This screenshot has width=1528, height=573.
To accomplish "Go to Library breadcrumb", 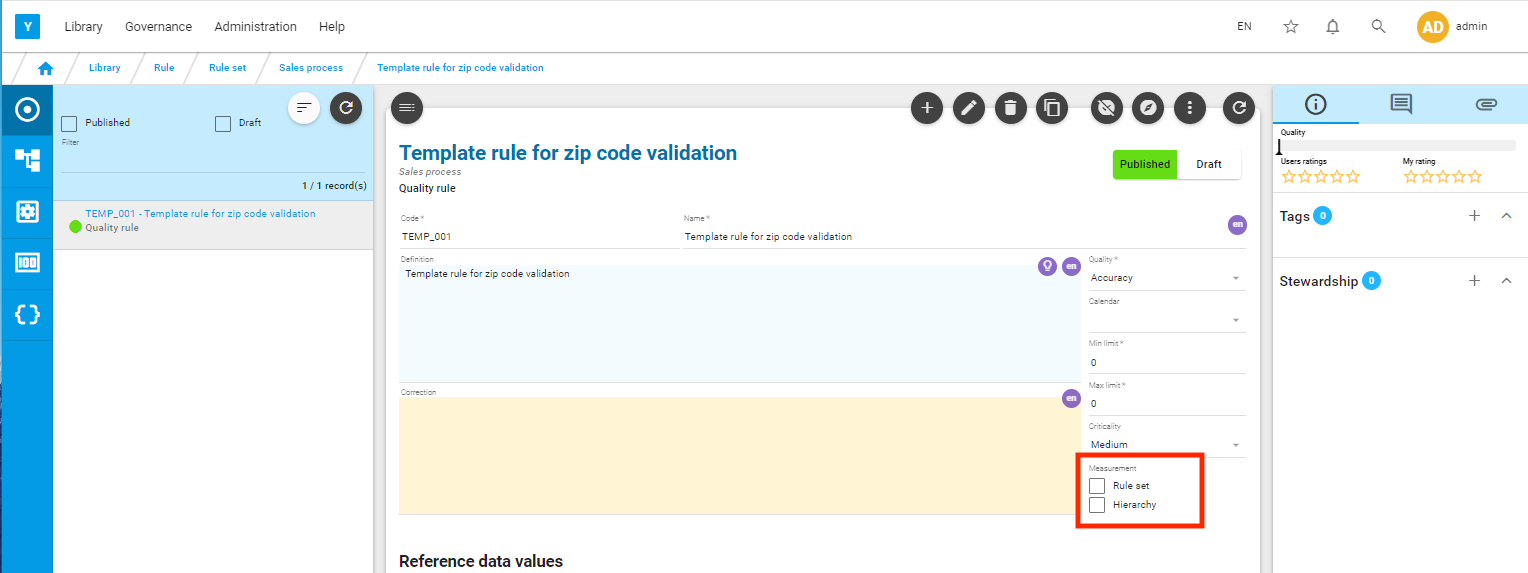I will pyautogui.click(x=104, y=68).
